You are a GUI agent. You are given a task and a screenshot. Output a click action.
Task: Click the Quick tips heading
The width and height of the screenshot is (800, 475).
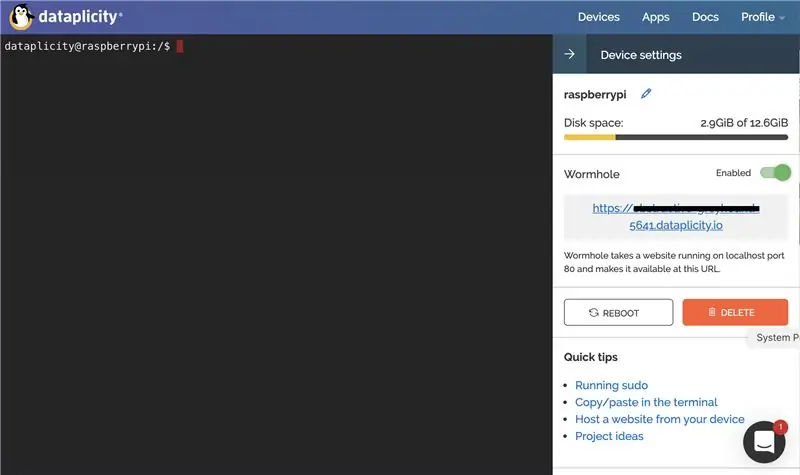point(590,357)
